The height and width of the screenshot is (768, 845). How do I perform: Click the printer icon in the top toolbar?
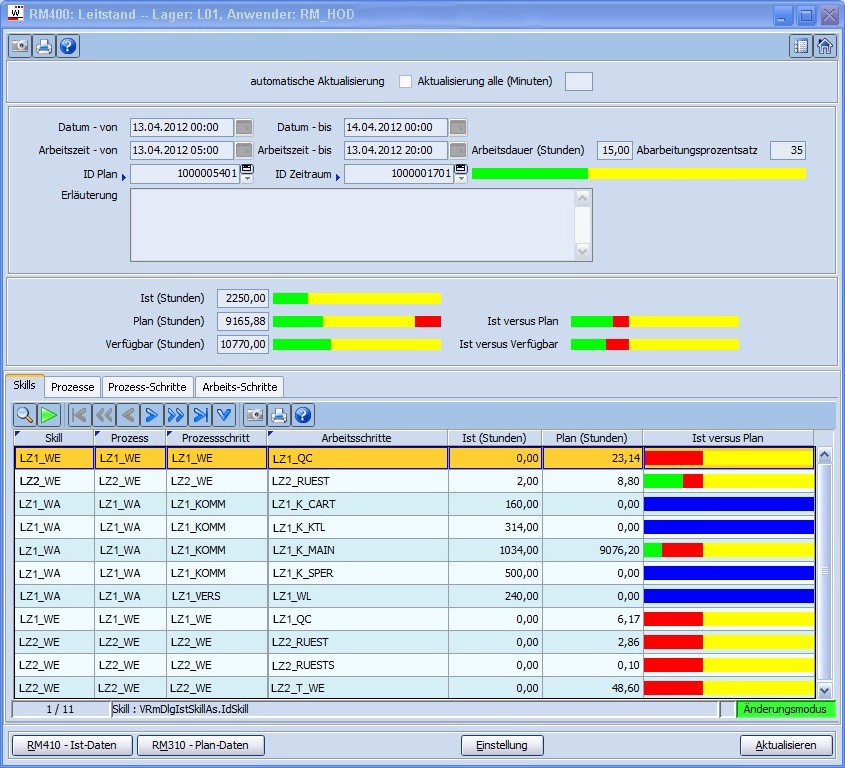[x=44, y=47]
